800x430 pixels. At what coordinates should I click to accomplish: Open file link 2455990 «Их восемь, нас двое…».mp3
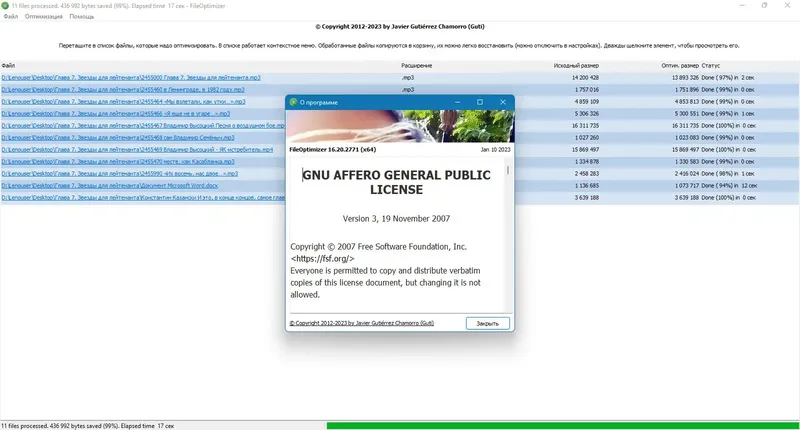pyautogui.click(x=119, y=173)
